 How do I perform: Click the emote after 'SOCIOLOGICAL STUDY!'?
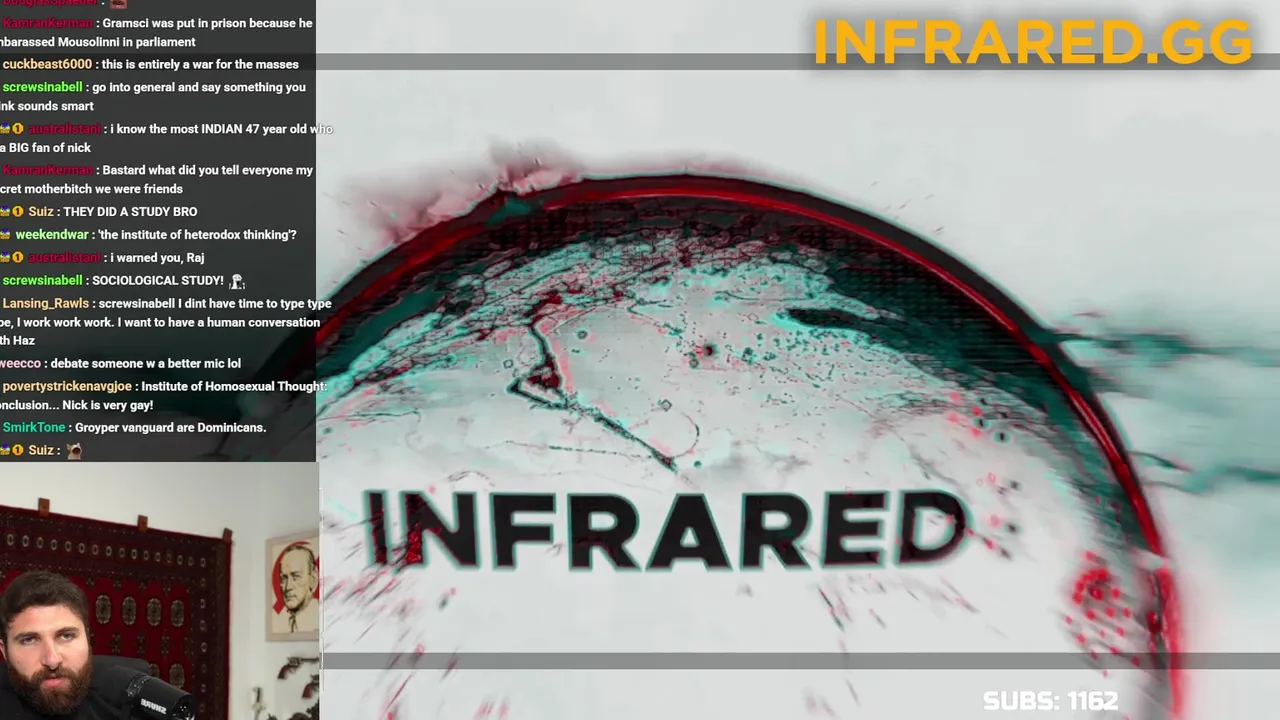236,281
